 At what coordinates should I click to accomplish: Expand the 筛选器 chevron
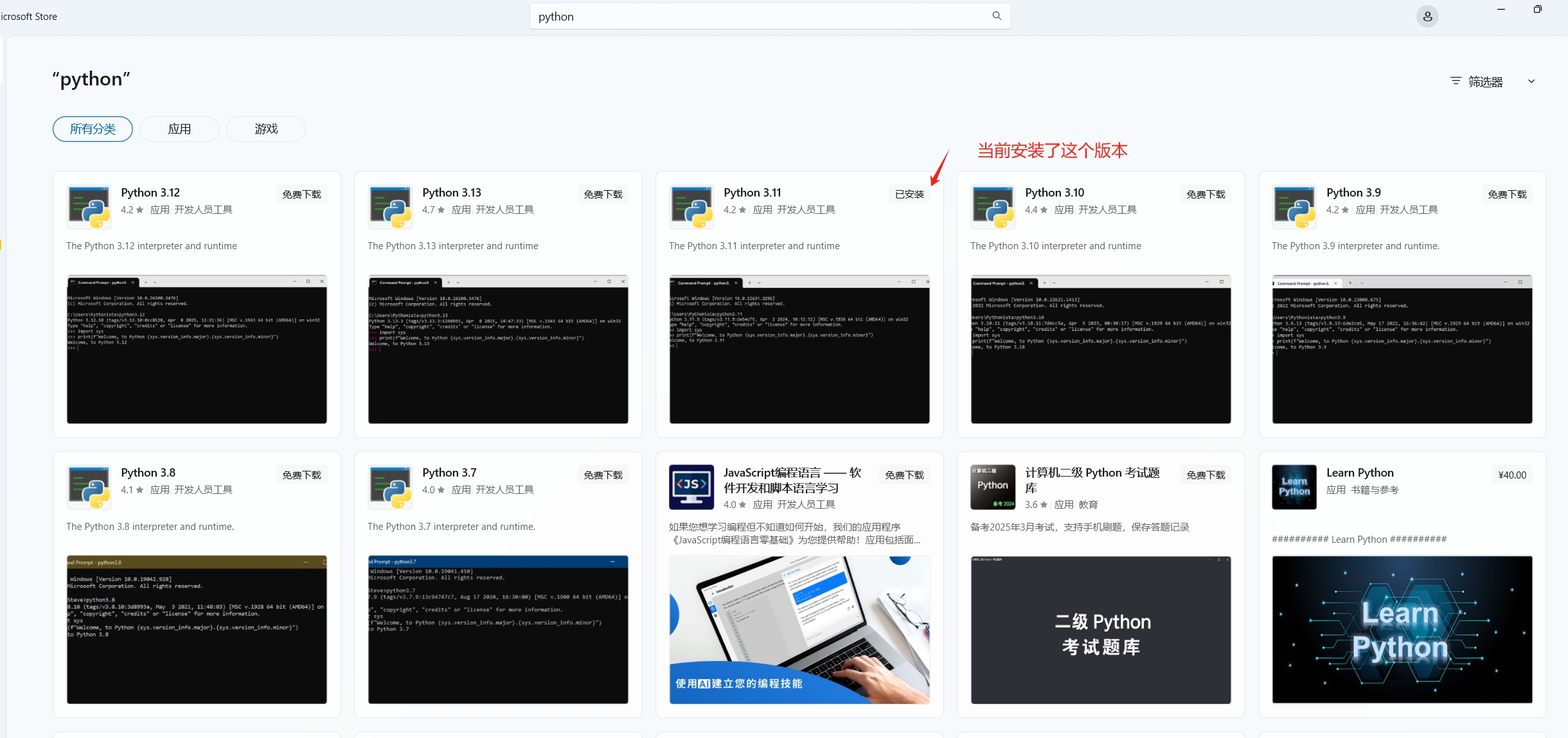point(1531,82)
